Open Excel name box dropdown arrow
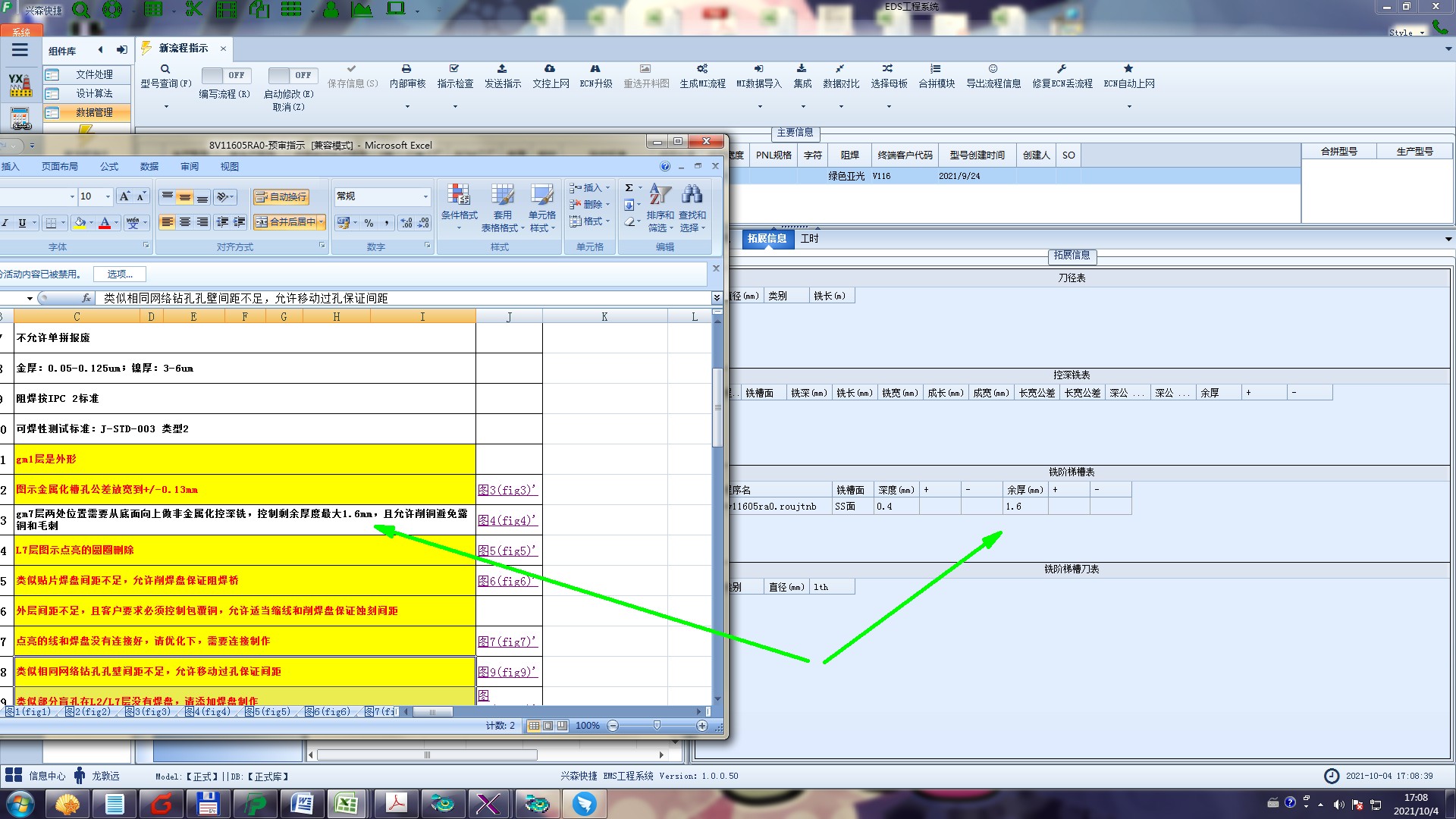Image resolution: width=1456 pixels, height=819 pixels. pyautogui.click(x=30, y=299)
